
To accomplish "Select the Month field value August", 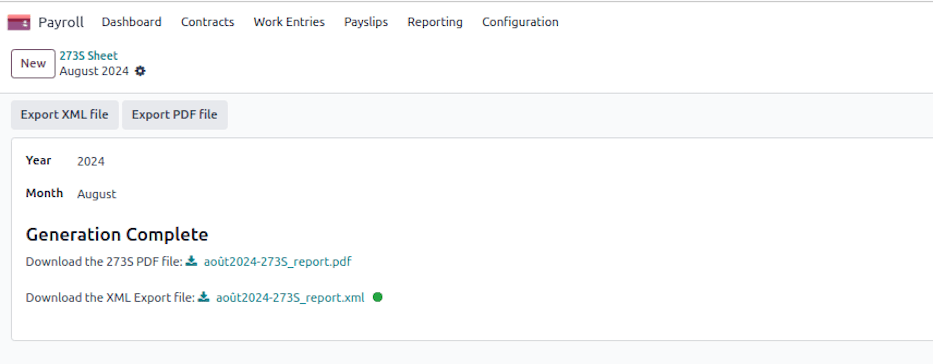I will pyautogui.click(x=97, y=194).
